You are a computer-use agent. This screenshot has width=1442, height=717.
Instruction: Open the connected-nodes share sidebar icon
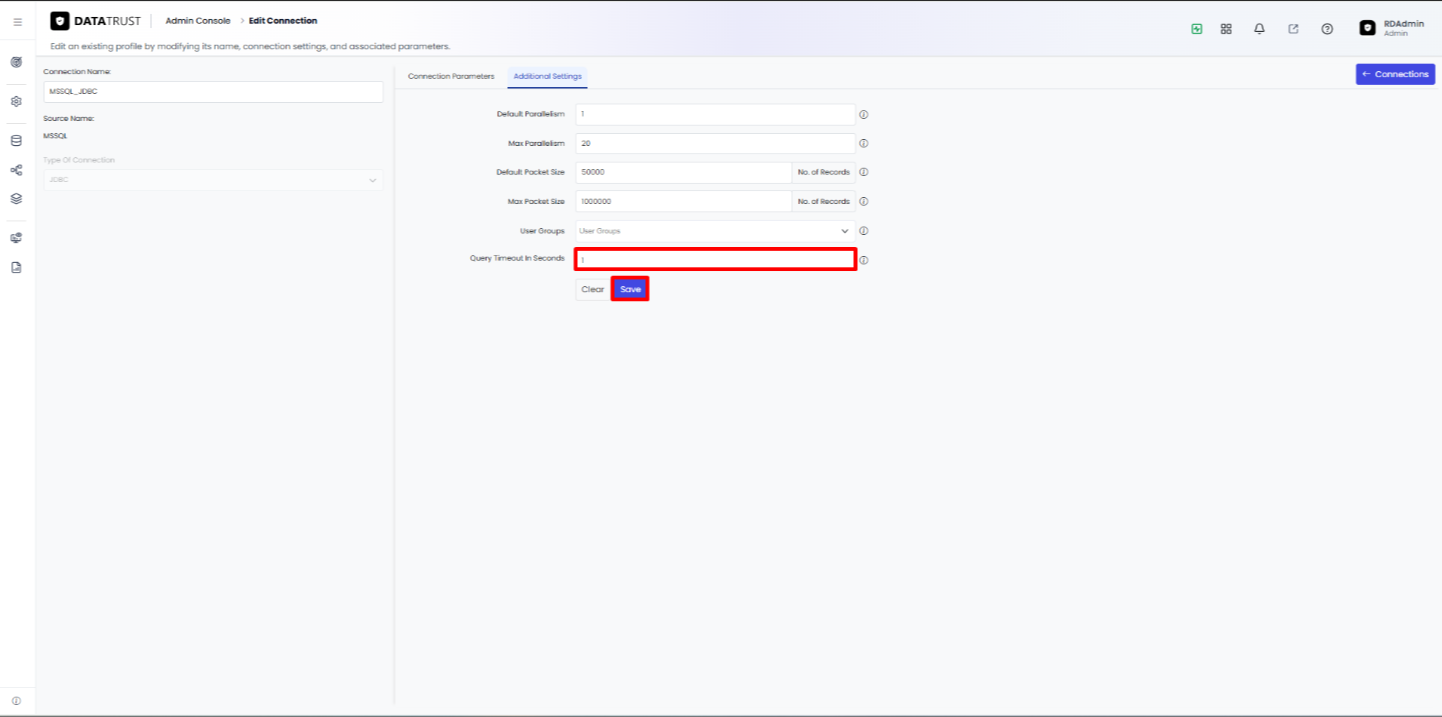point(16,170)
